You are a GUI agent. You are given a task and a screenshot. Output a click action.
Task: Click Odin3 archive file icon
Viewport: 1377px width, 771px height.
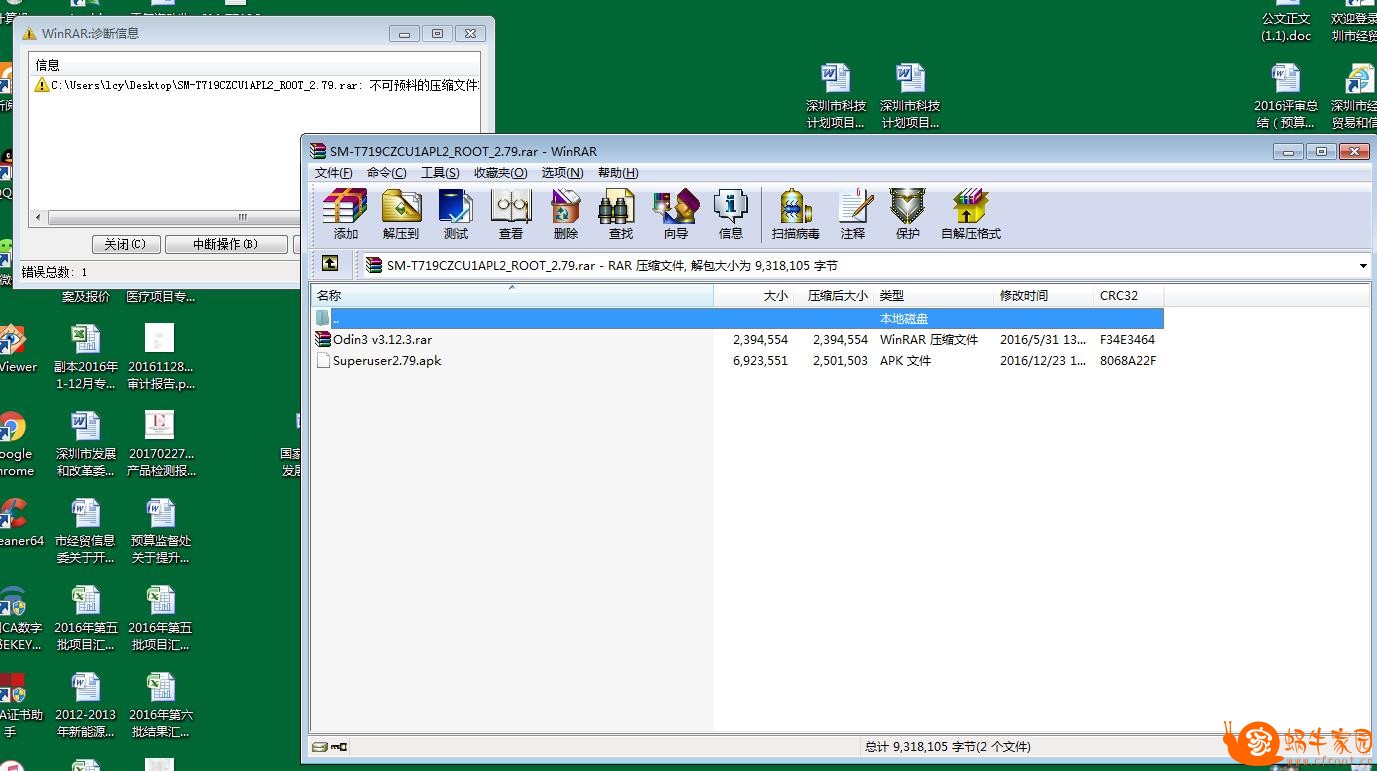pos(322,339)
